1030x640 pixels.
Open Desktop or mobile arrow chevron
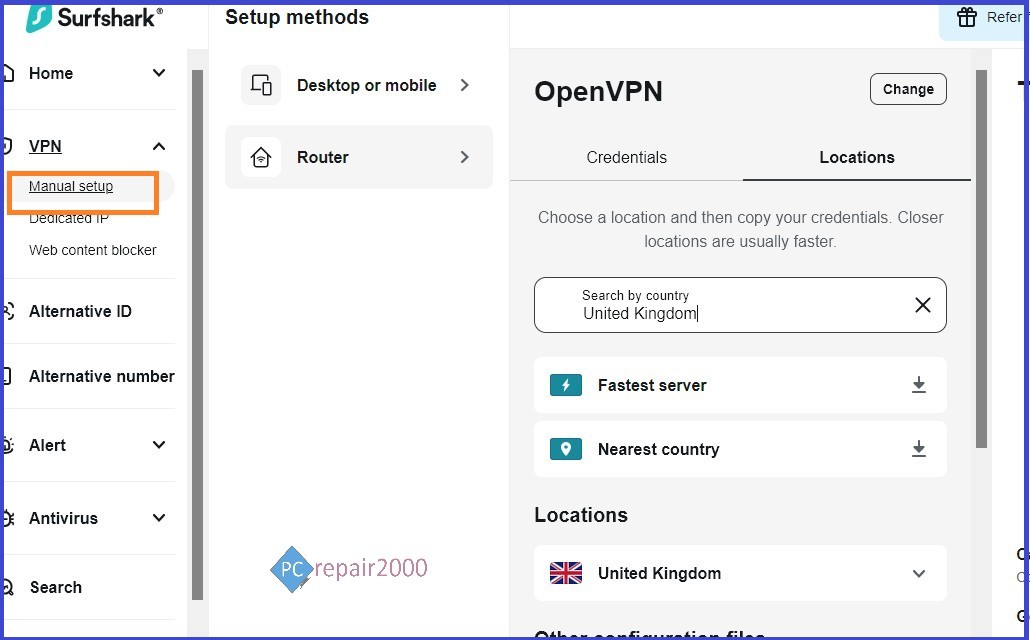464,85
